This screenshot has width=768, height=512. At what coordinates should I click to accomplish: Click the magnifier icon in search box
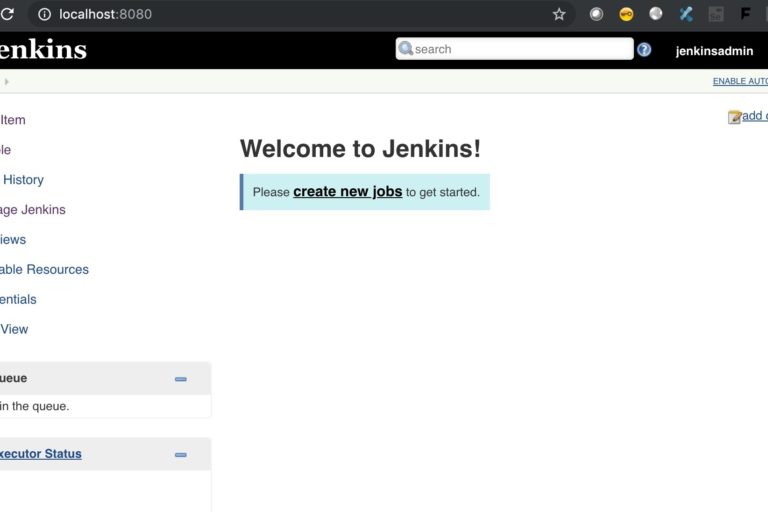click(406, 48)
